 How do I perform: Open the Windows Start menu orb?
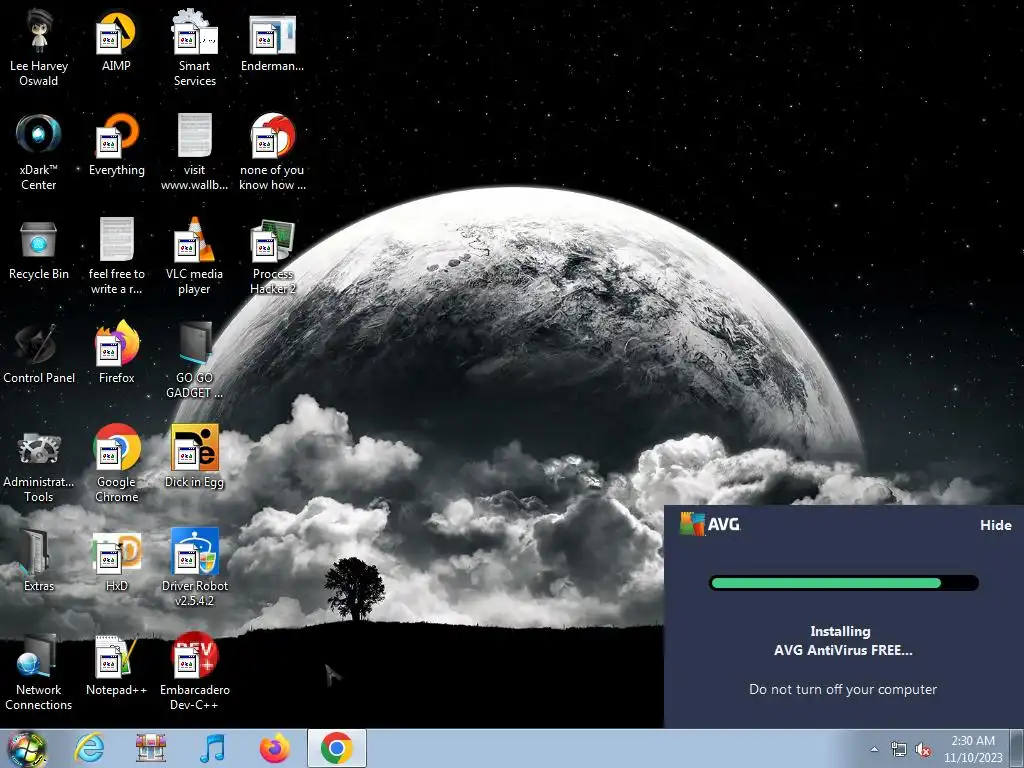(x=26, y=748)
